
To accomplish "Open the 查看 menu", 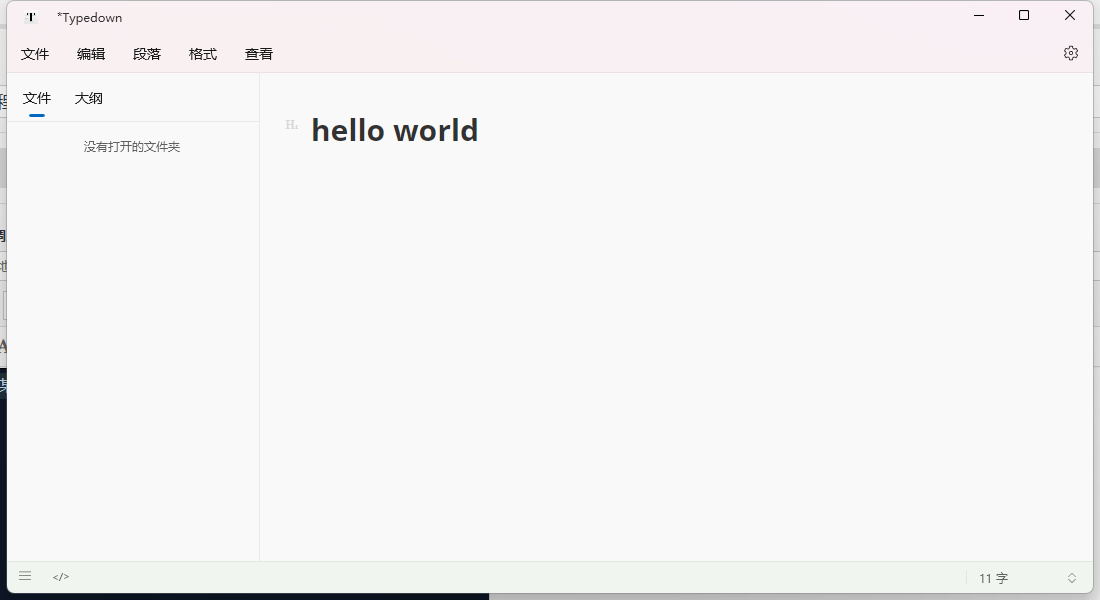I will pyautogui.click(x=258, y=54).
